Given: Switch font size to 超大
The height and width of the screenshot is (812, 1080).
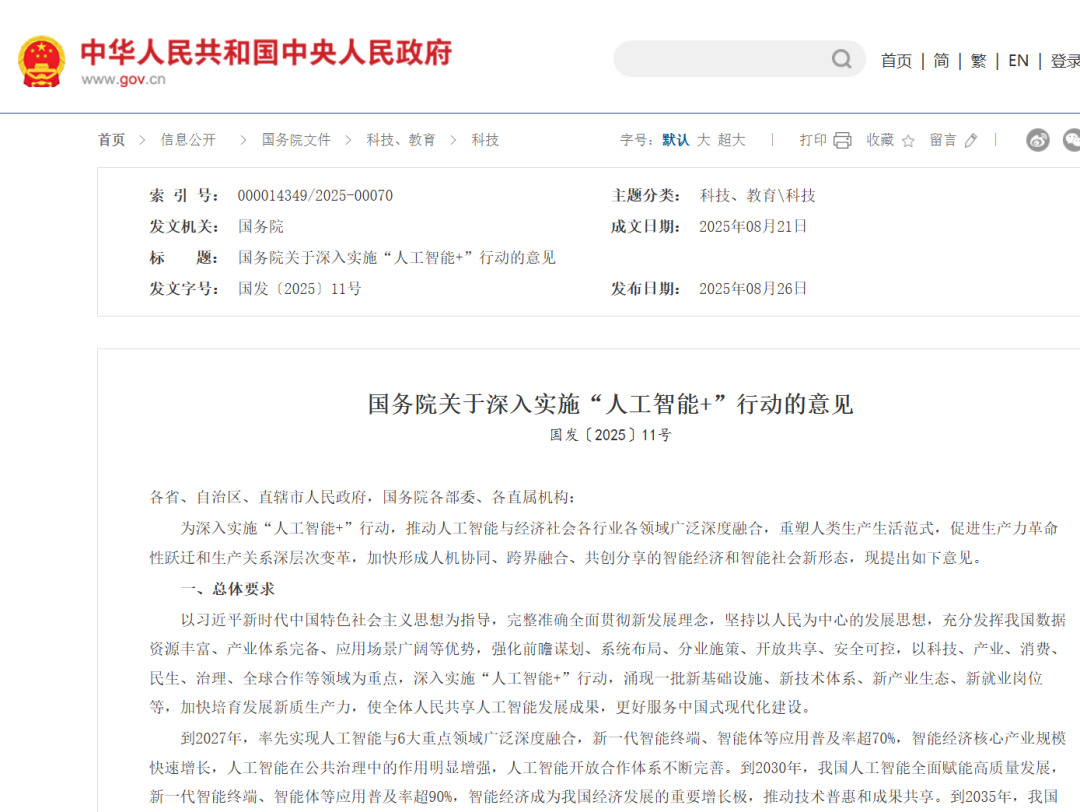Looking at the screenshot, I should pos(731,140).
